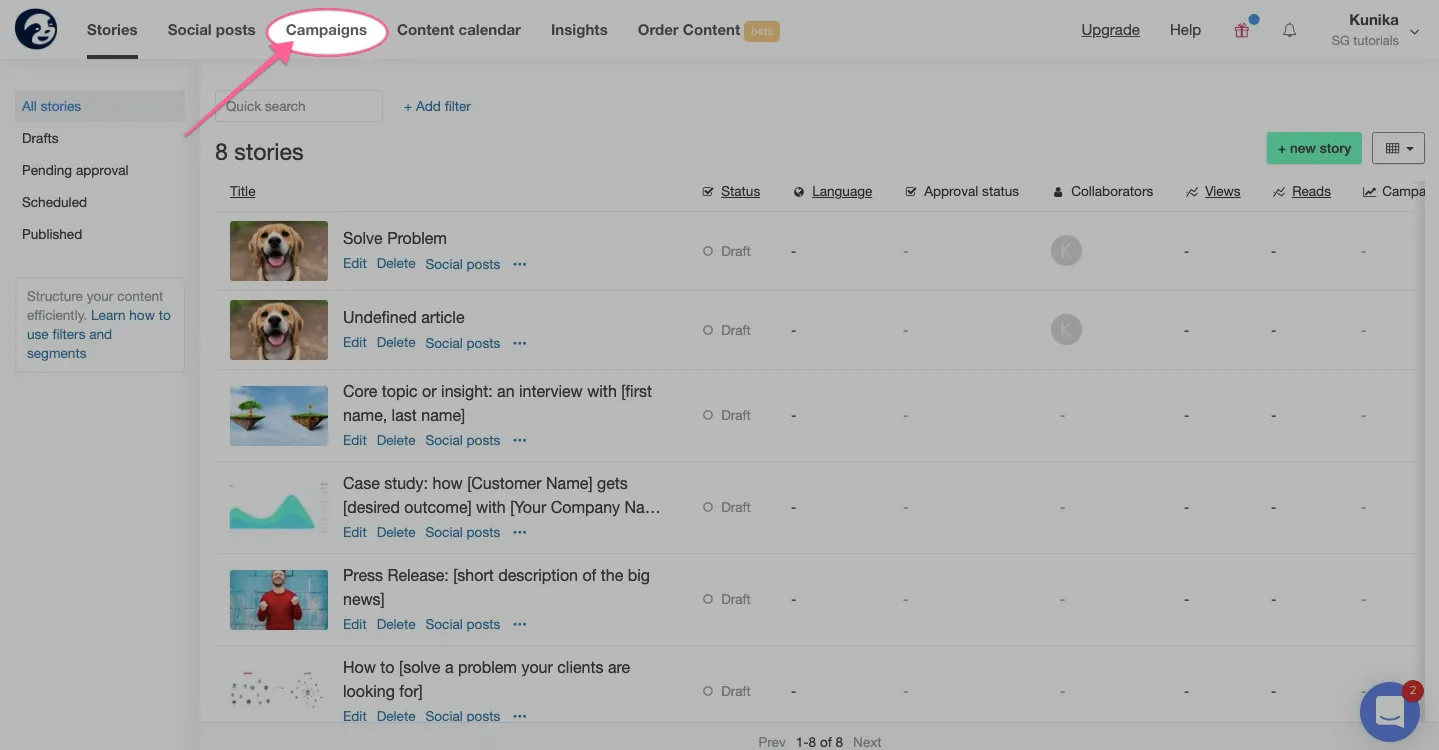
Task: Sort stories by Language column
Action: point(842,191)
